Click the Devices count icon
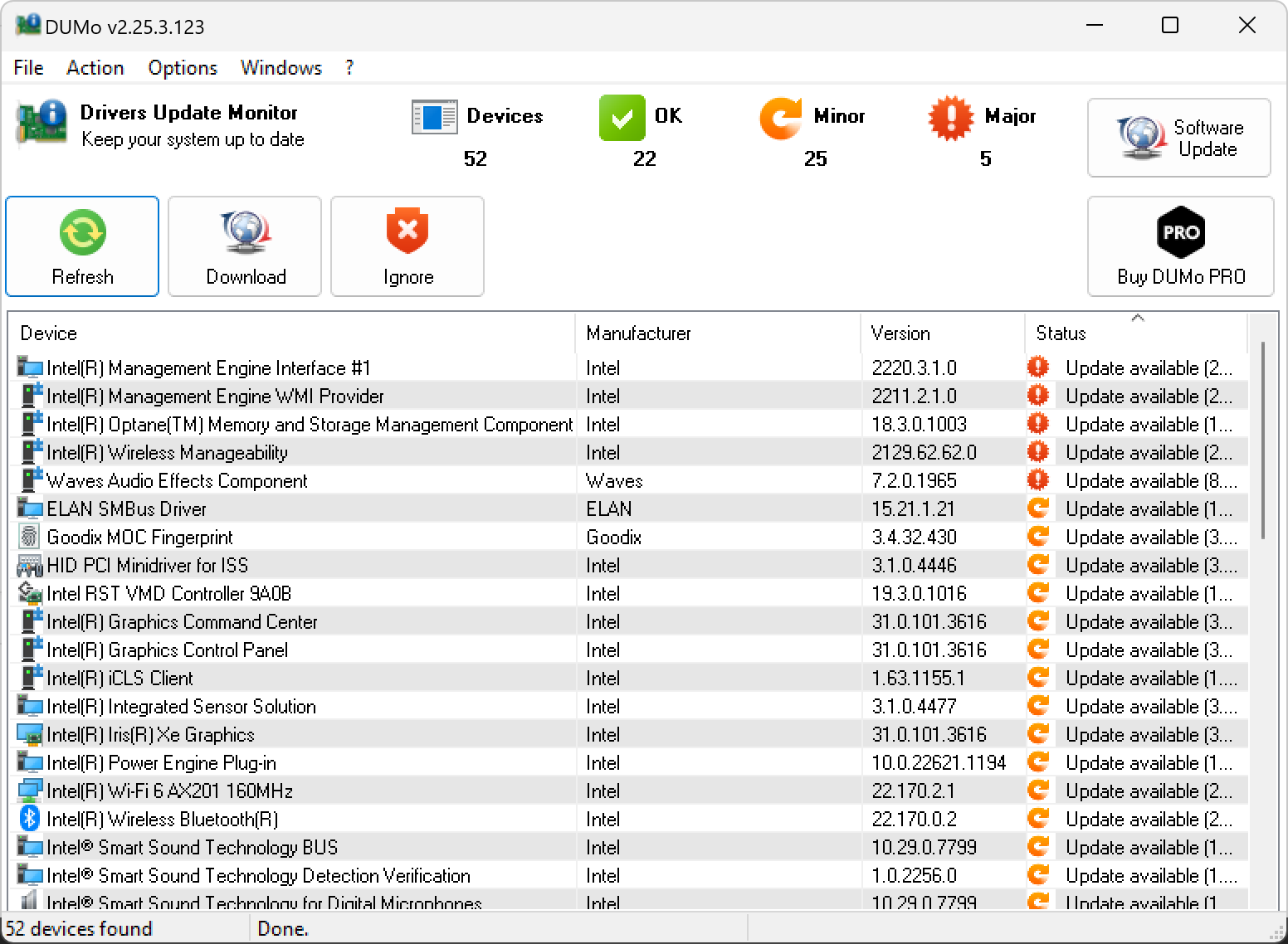Screen dimensions: 1288x944 coord(434,117)
